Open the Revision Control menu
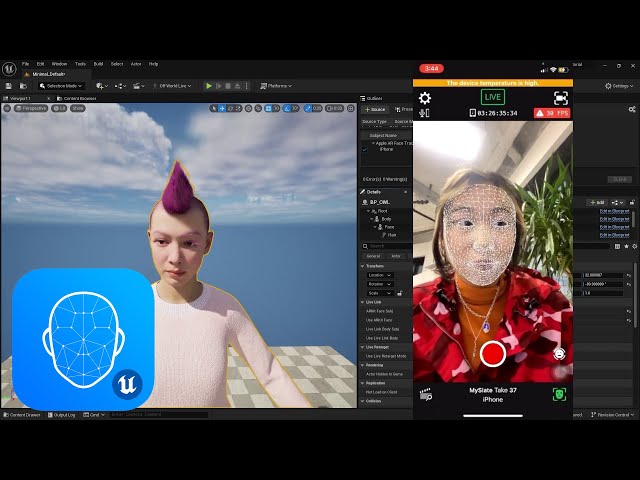Screen dimensions: 640x480 point(613,415)
